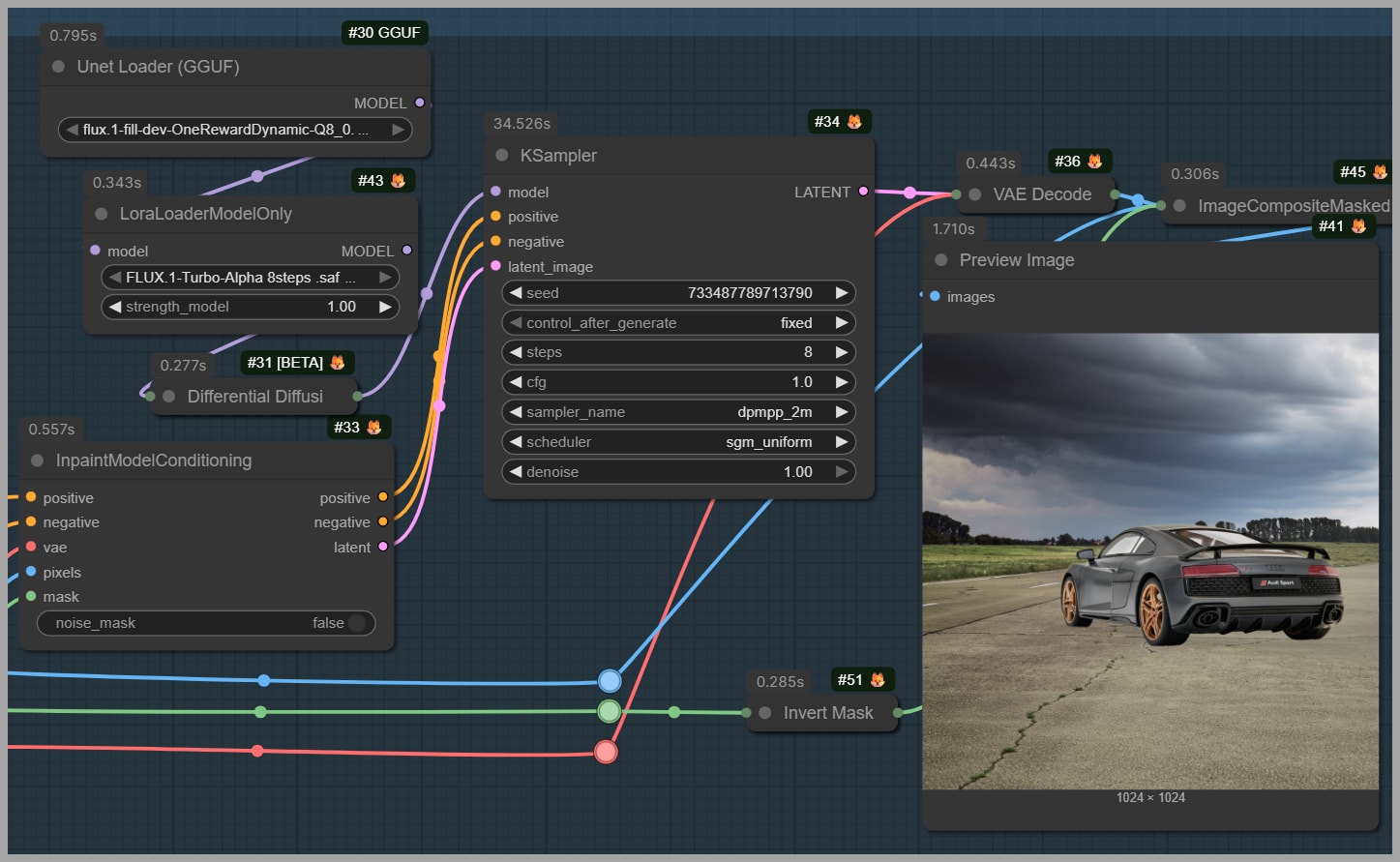
Task: Open the control_after_generate selector
Action: pos(677,323)
